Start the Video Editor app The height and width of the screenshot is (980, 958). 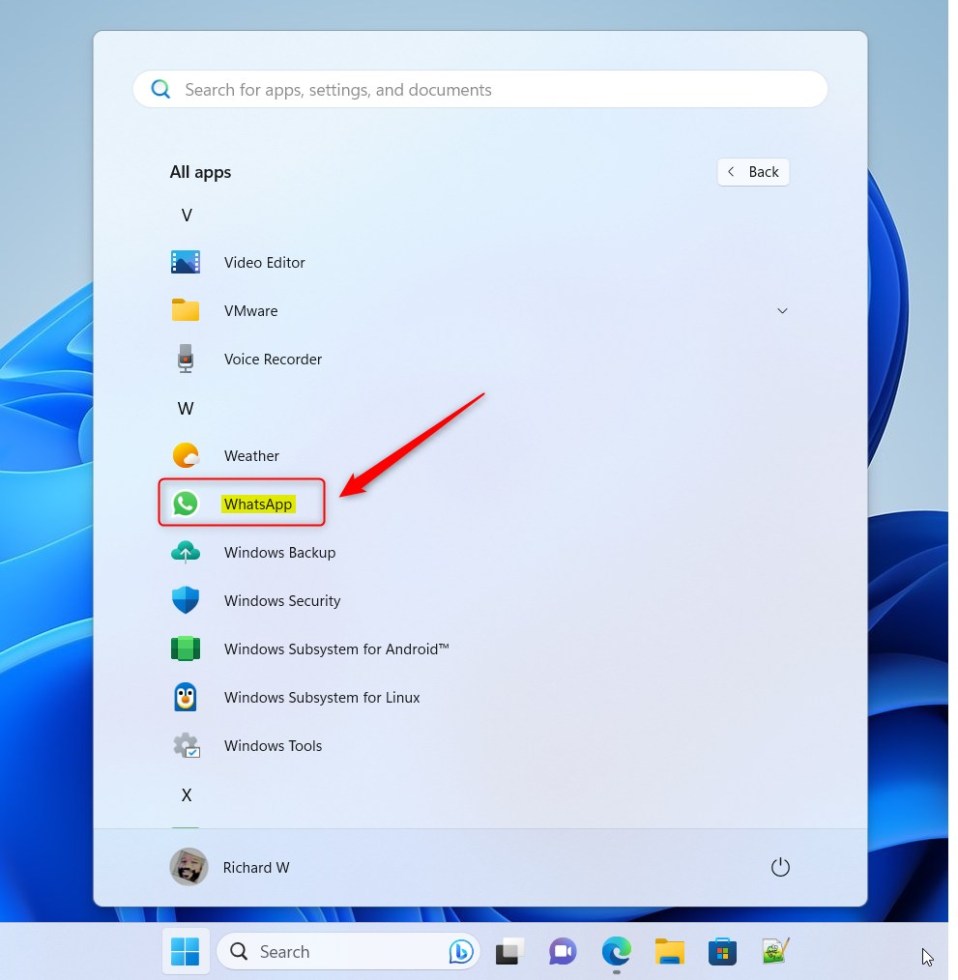pos(264,262)
